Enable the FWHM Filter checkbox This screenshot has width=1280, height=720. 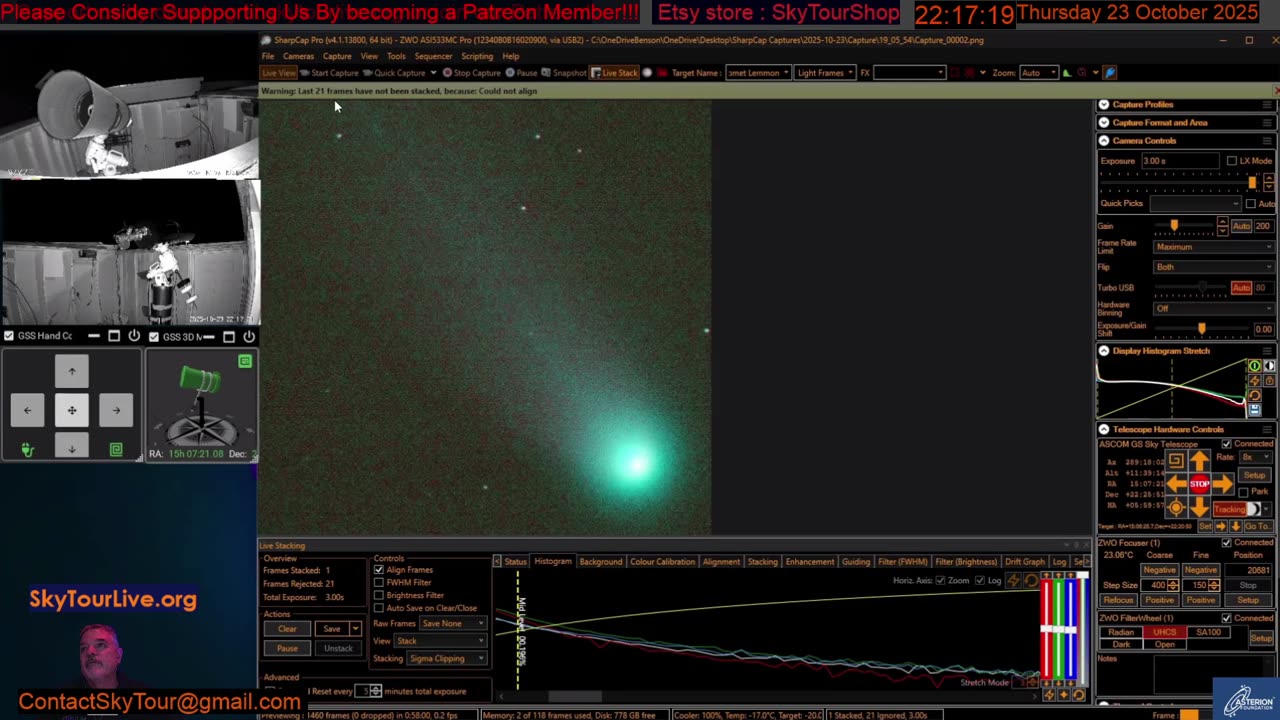(379, 583)
